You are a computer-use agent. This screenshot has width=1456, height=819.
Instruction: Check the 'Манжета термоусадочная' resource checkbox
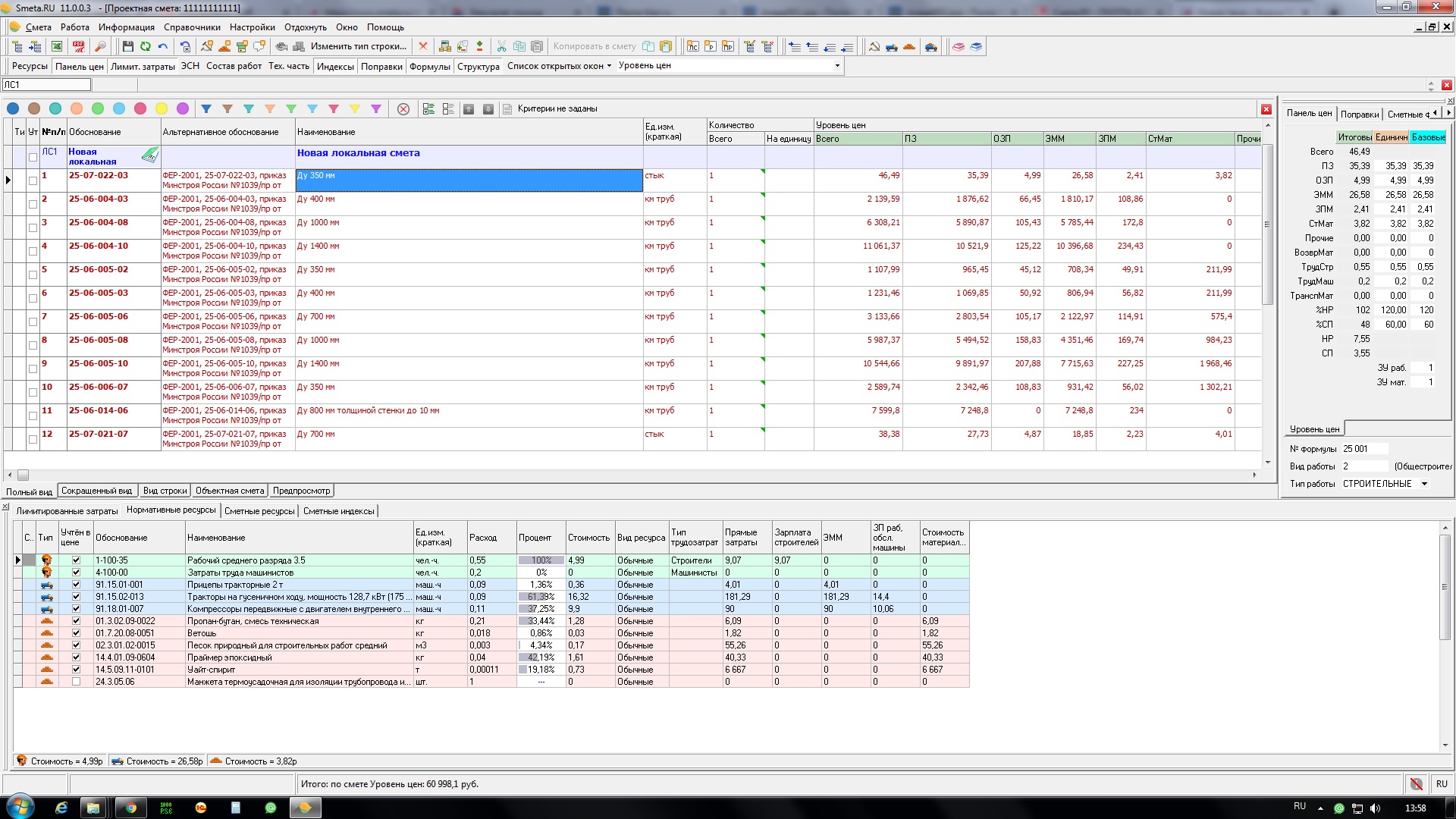(x=76, y=682)
